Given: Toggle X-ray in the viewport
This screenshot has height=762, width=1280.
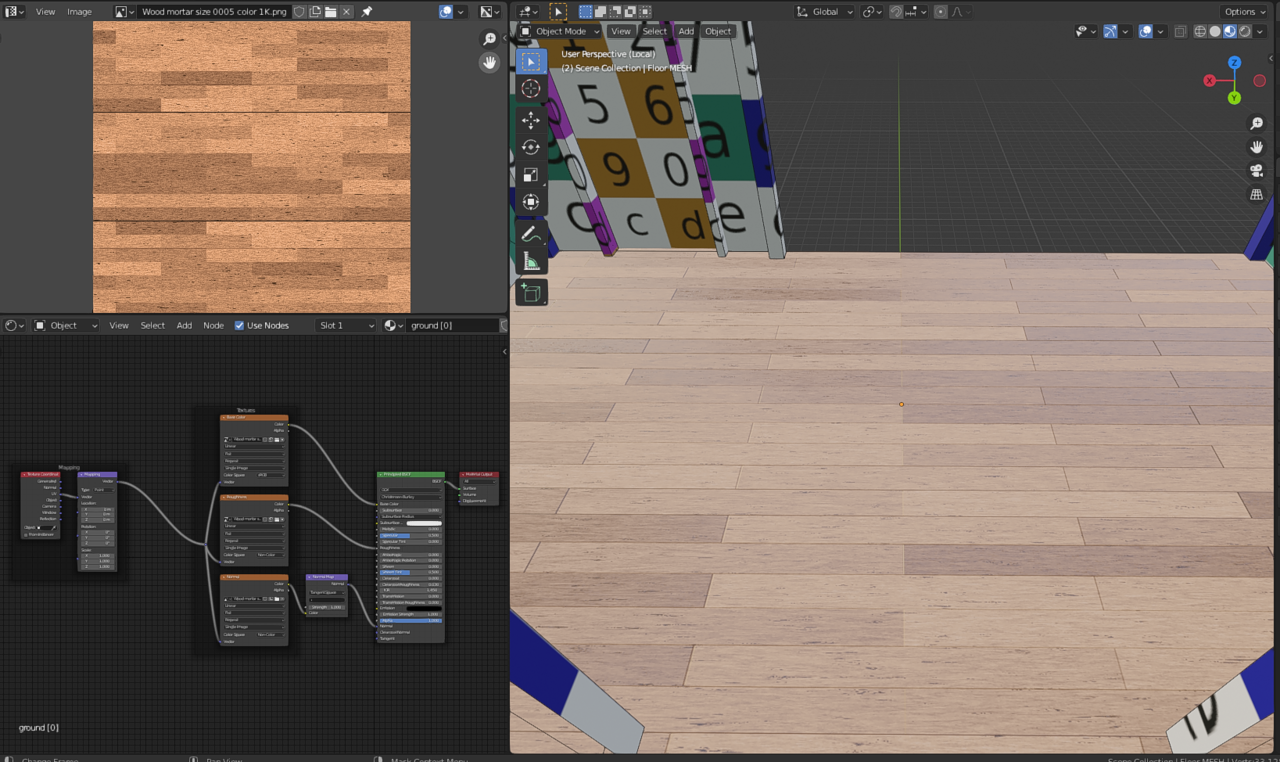Looking at the screenshot, I should (1181, 31).
